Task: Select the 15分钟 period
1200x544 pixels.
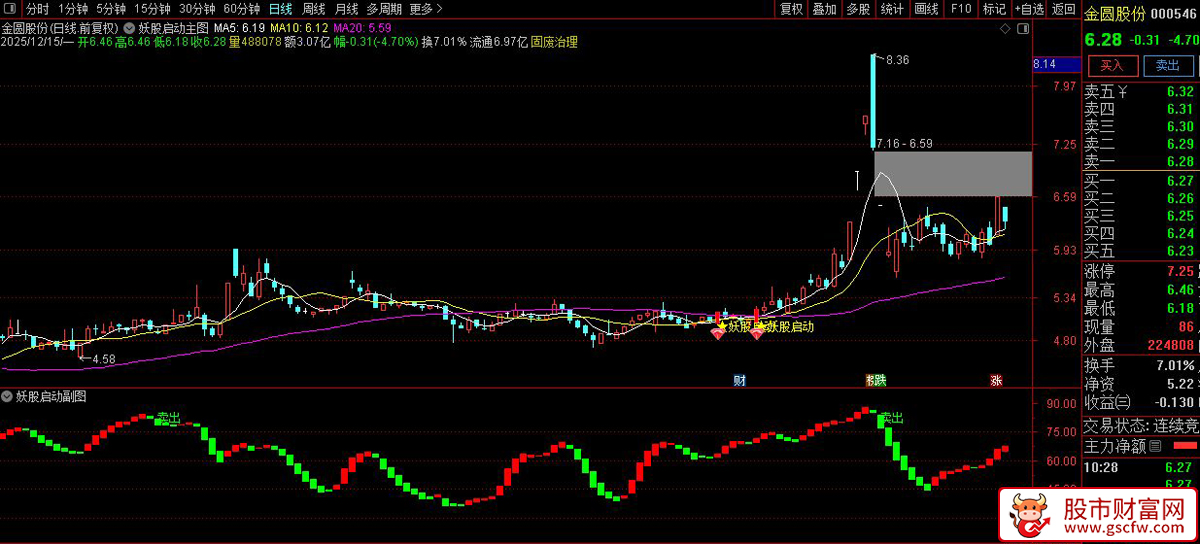Action: point(152,9)
